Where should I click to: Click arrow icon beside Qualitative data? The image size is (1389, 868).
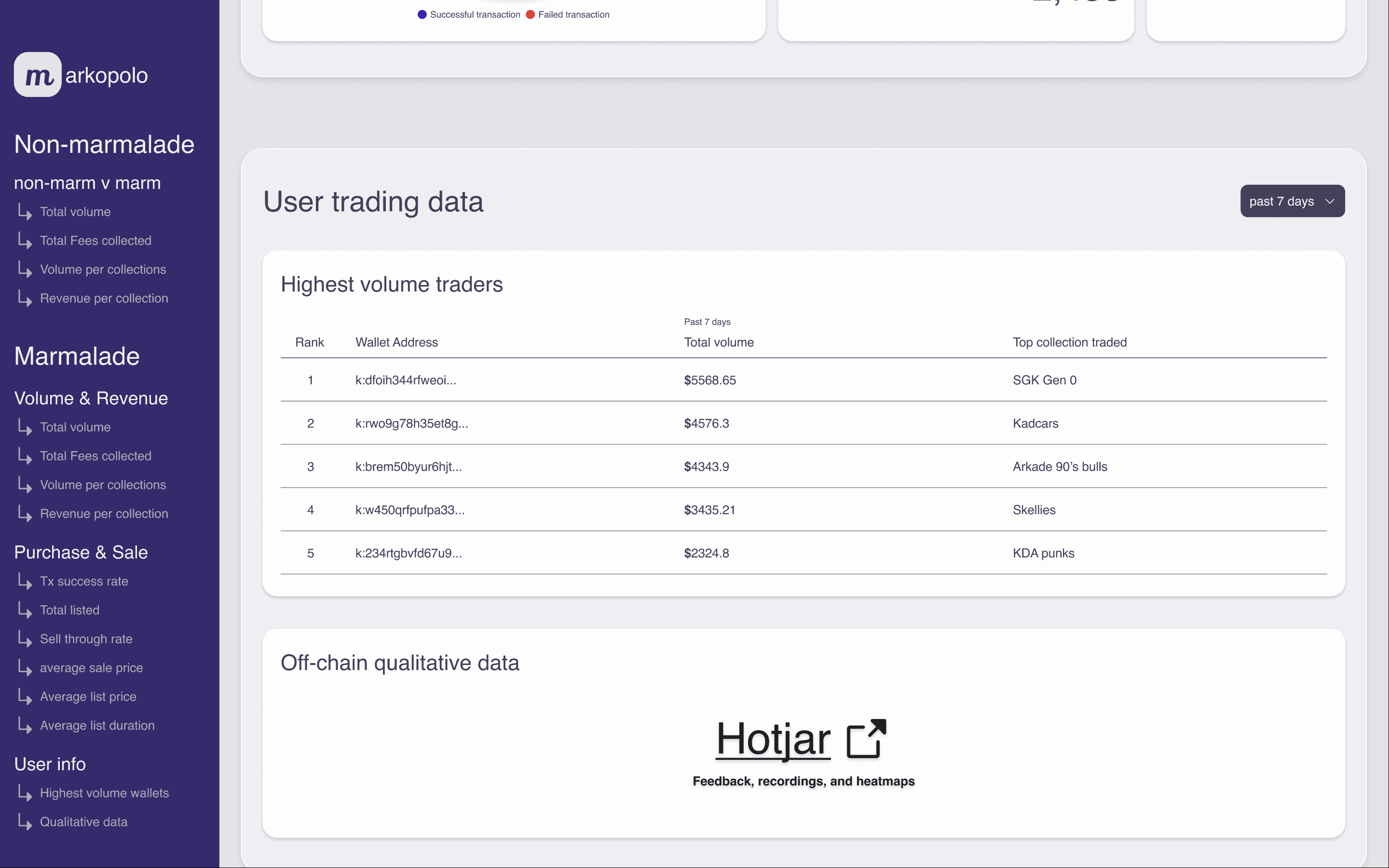[25, 822]
